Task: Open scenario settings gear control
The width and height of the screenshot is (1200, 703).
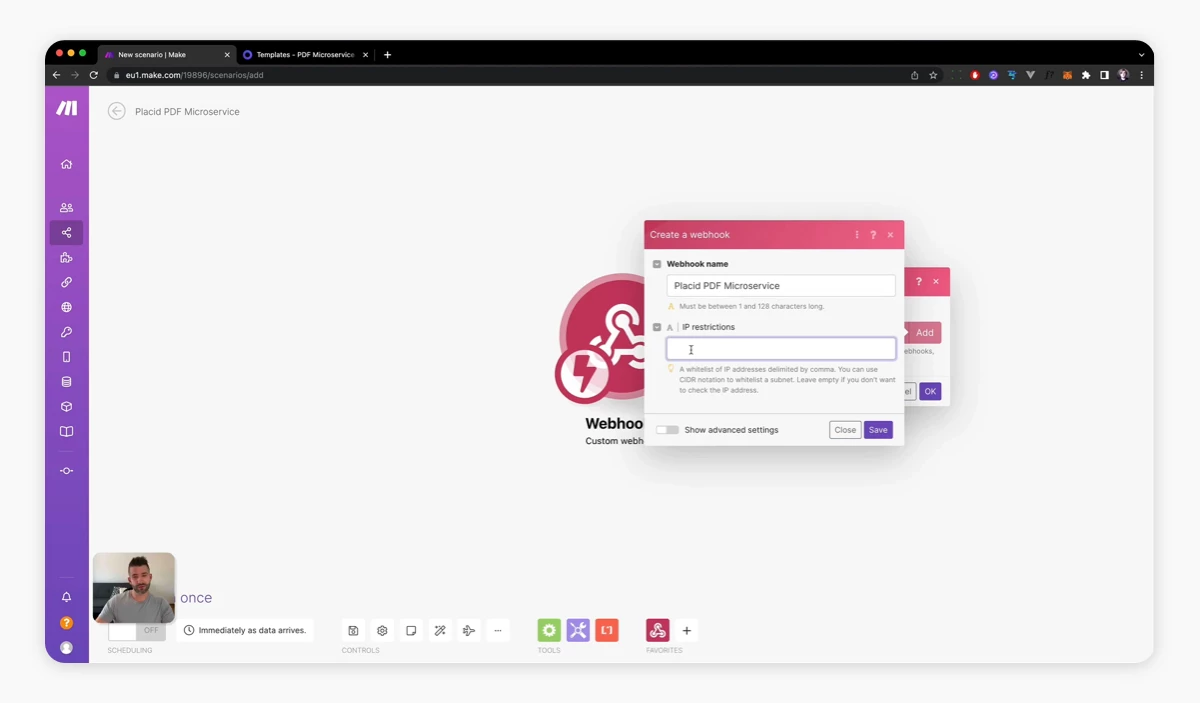Action: coord(382,631)
